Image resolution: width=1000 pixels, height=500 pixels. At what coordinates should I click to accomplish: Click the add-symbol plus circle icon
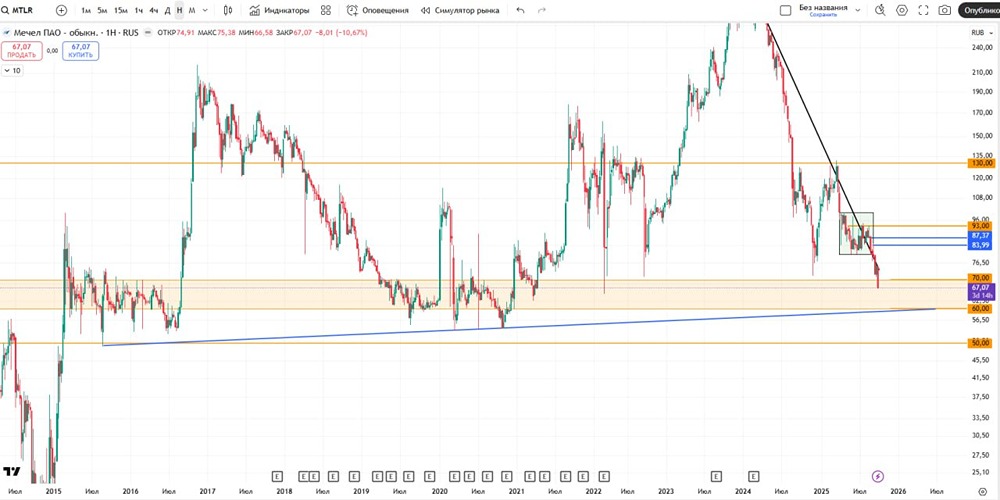click(61, 10)
